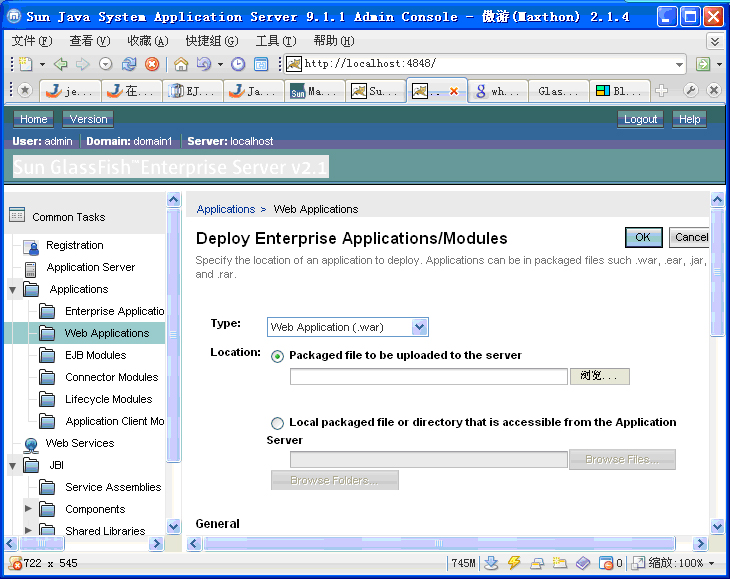The image size is (730, 579).
Task: Collapse the Applications tree node
Action: [x=13, y=290]
